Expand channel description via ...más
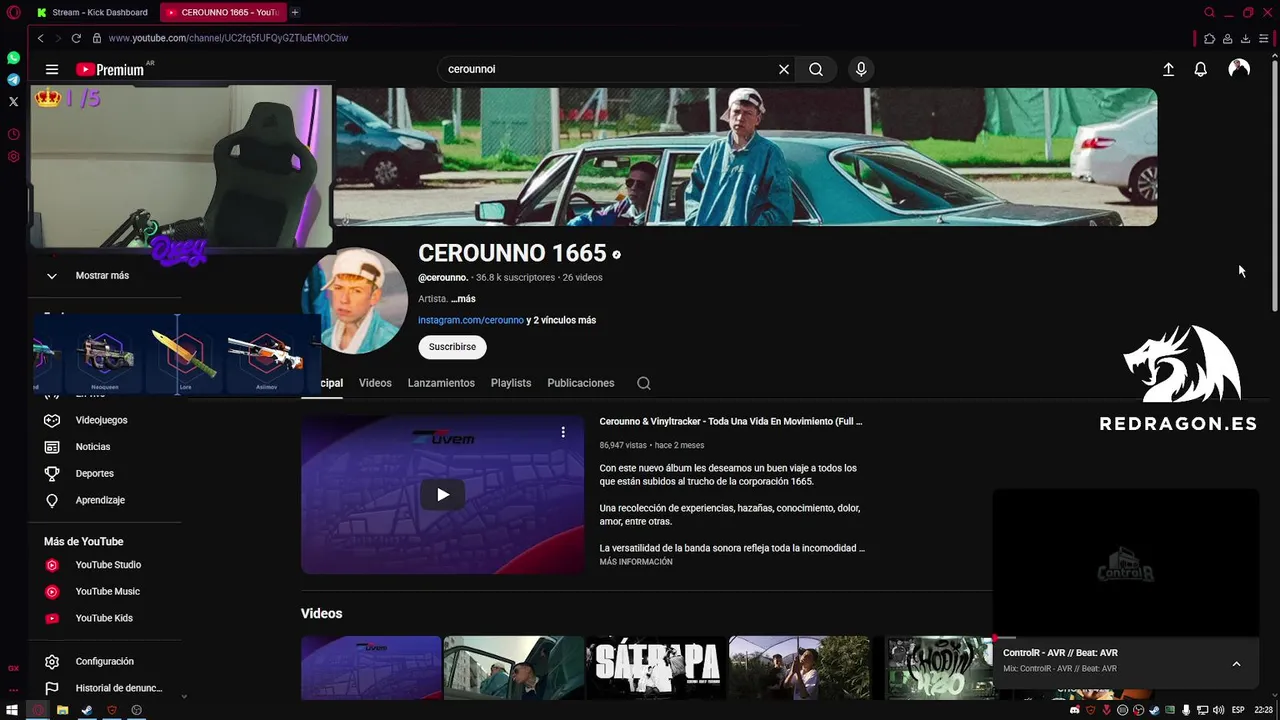The image size is (1280, 720). [x=463, y=299]
